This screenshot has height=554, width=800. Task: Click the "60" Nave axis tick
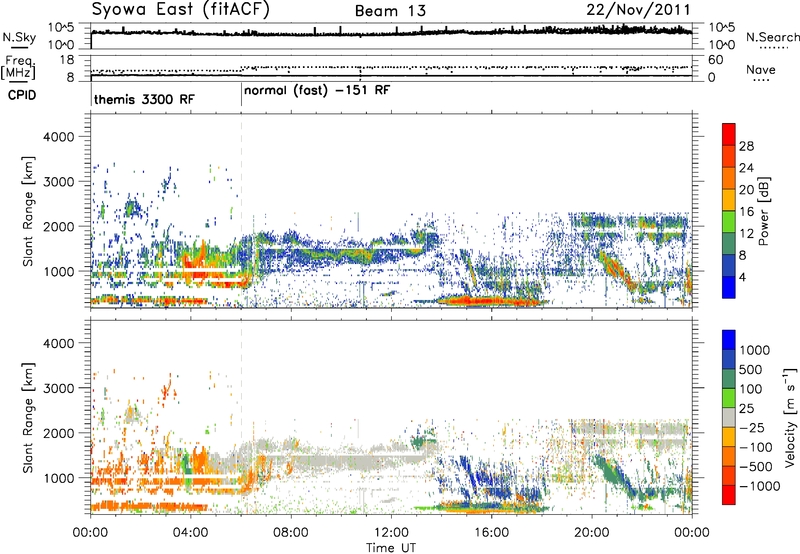716,60
